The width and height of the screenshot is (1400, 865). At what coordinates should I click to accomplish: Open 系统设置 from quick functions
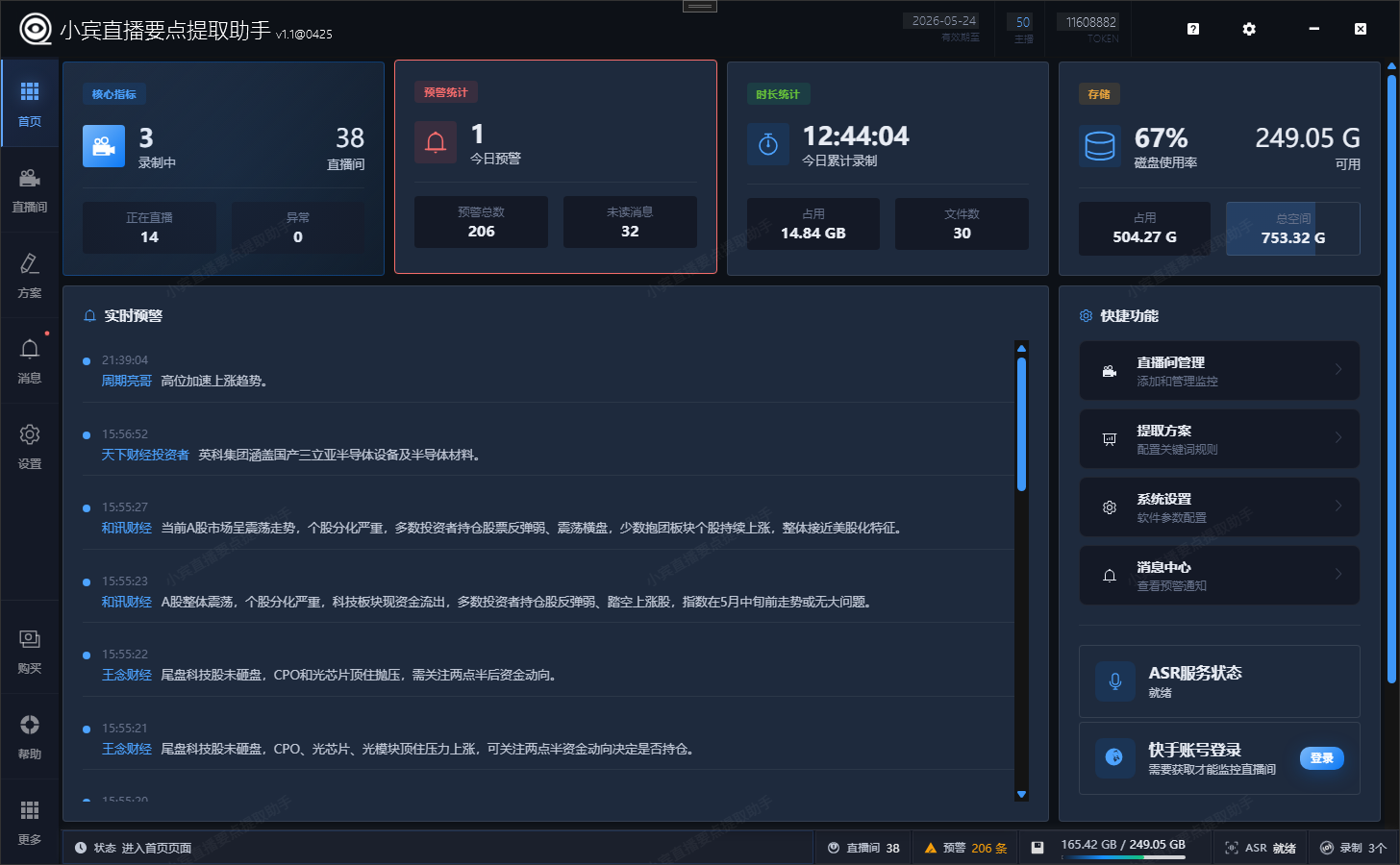1219,507
